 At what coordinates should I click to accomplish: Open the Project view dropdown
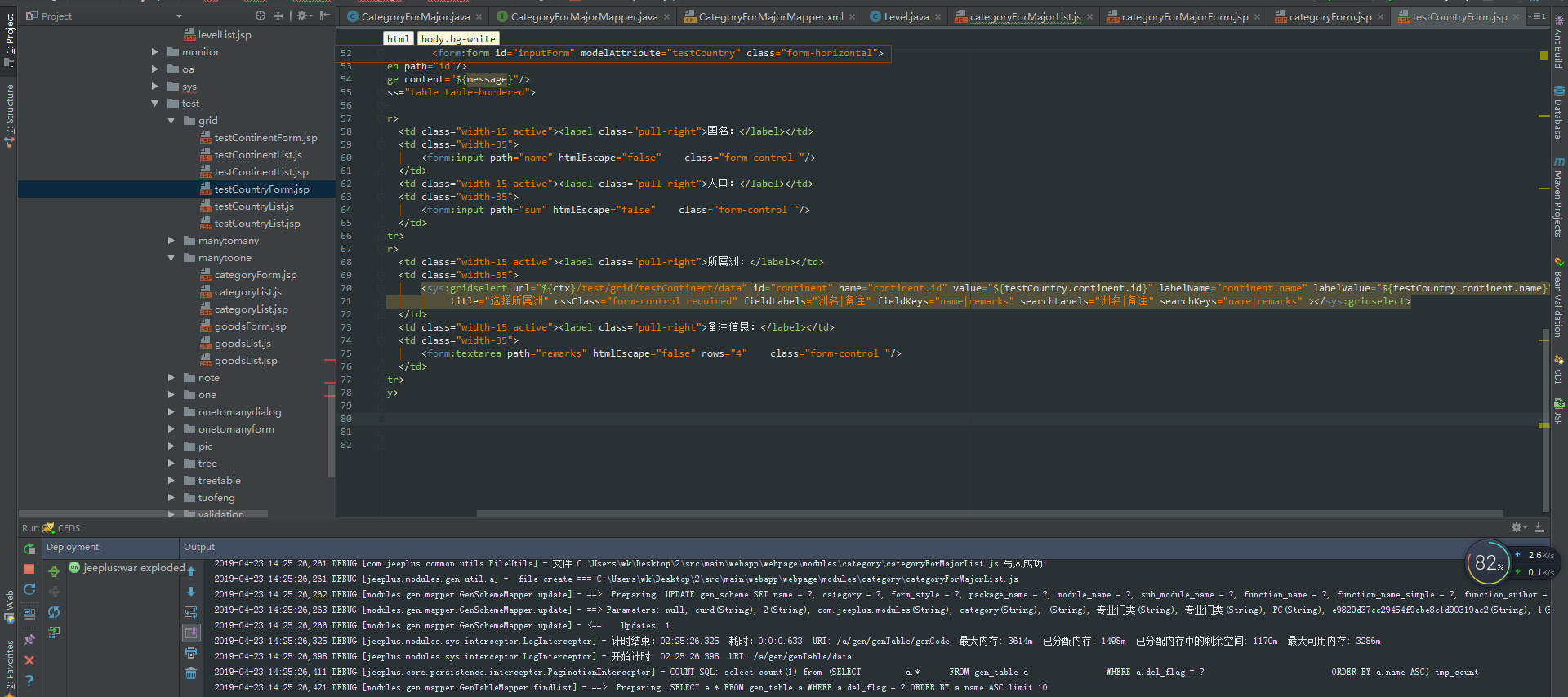click(x=179, y=16)
